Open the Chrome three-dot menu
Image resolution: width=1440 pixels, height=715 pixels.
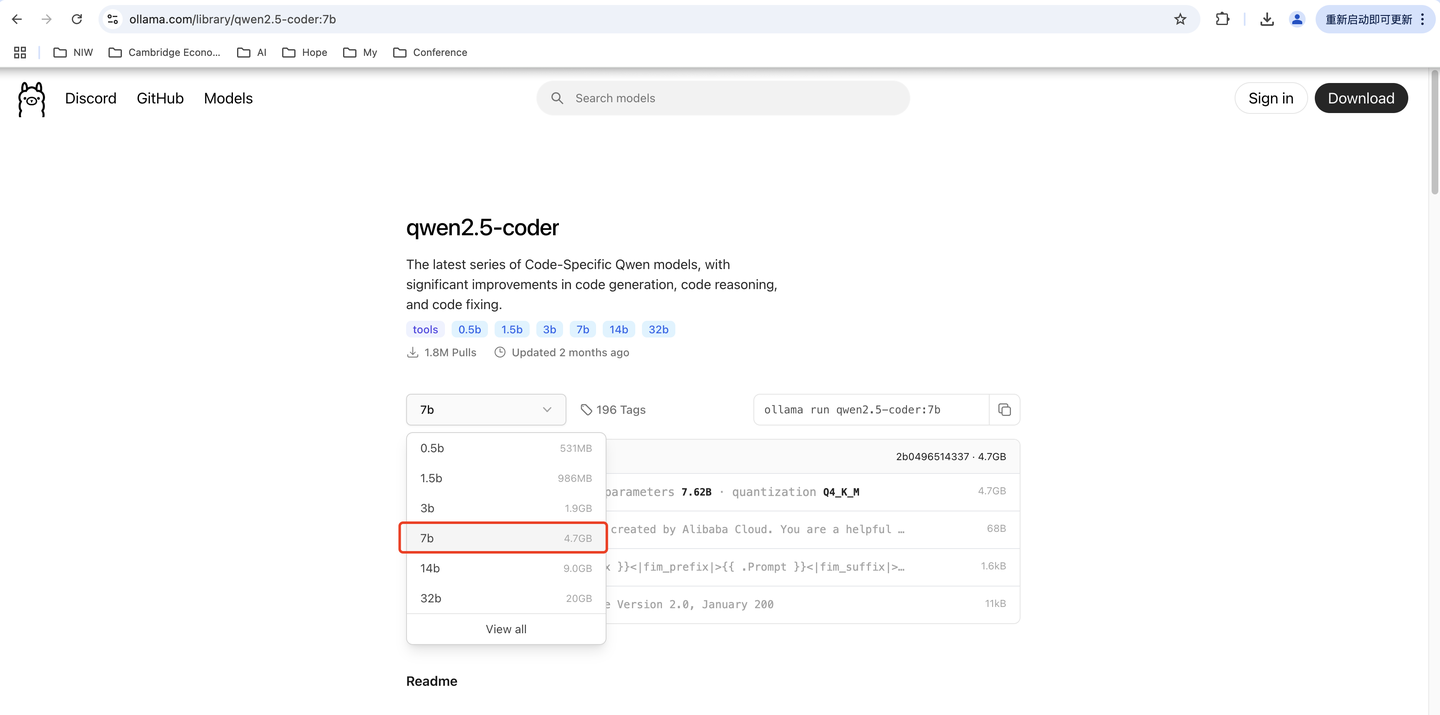(1423, 19)
